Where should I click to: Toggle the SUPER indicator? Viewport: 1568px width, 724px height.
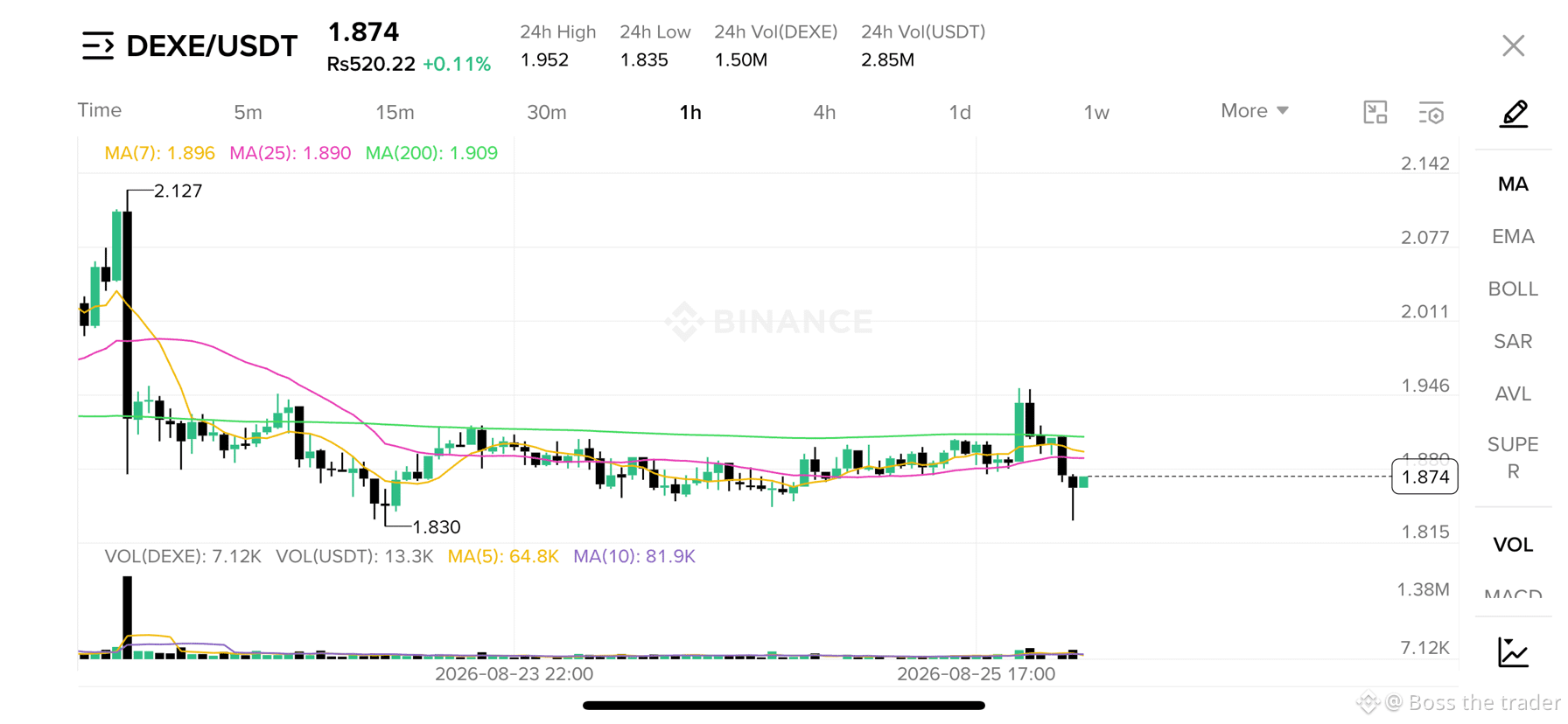(1513, 457)
